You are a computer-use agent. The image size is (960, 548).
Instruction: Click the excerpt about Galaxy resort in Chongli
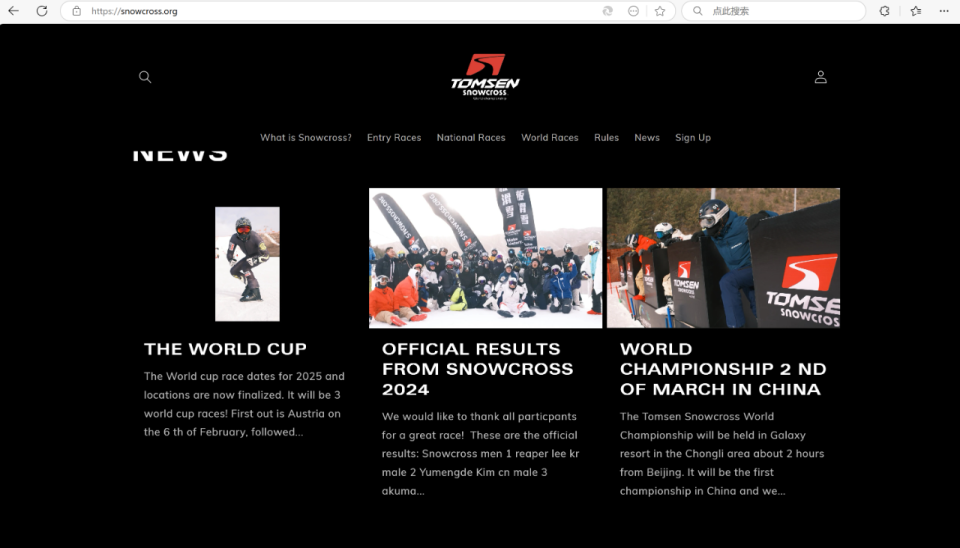[x=722, y=454]
